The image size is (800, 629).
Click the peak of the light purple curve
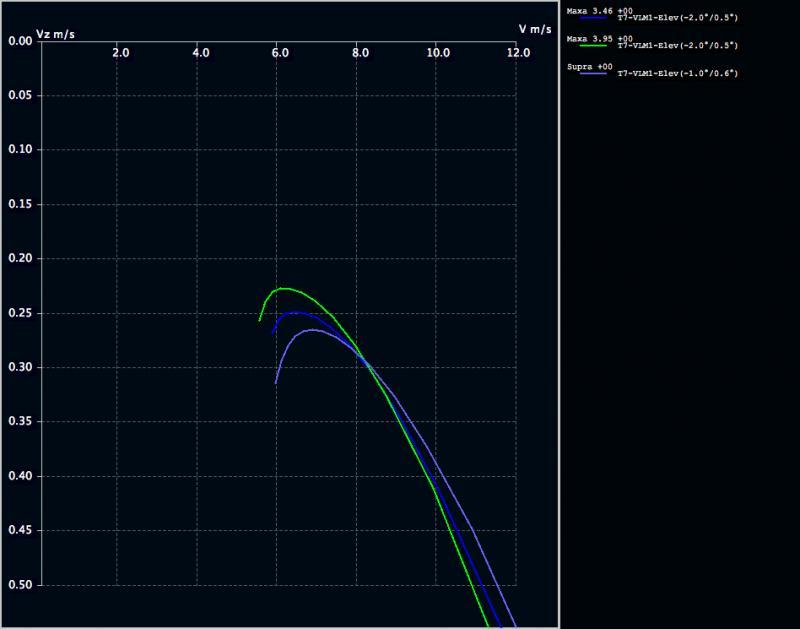click(311, 329)
